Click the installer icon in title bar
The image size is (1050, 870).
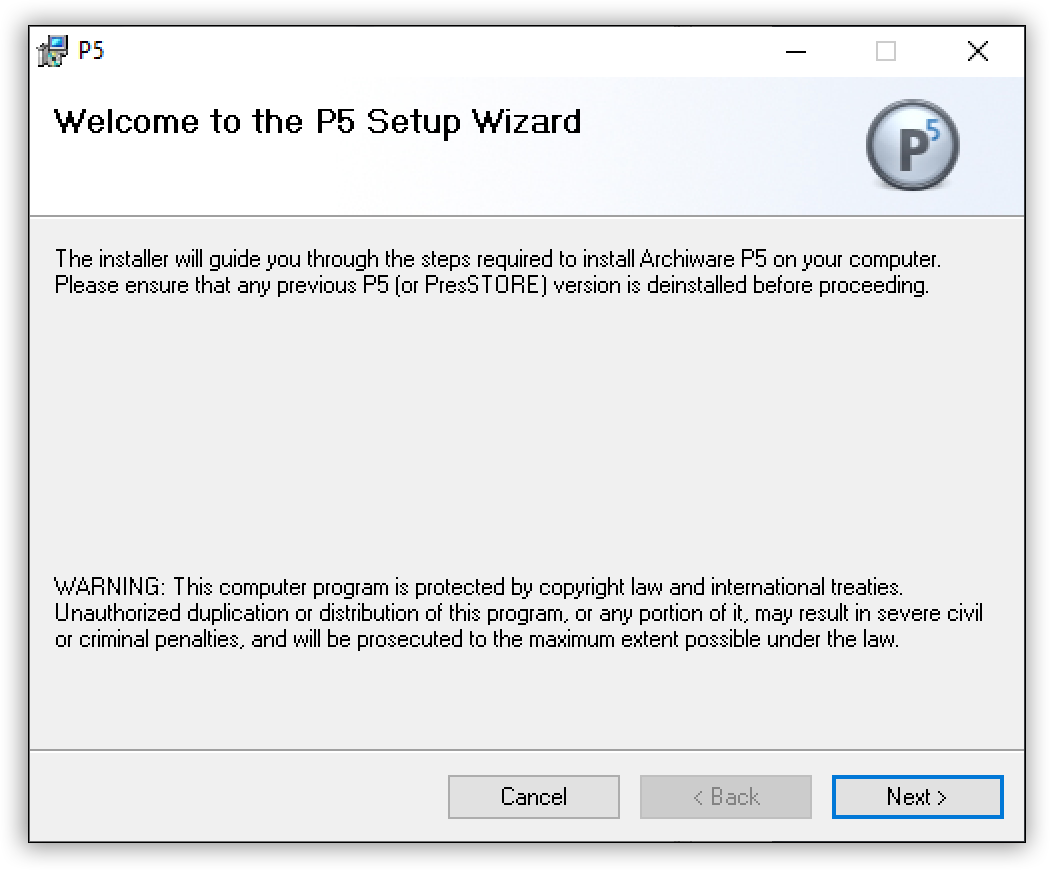52,51
